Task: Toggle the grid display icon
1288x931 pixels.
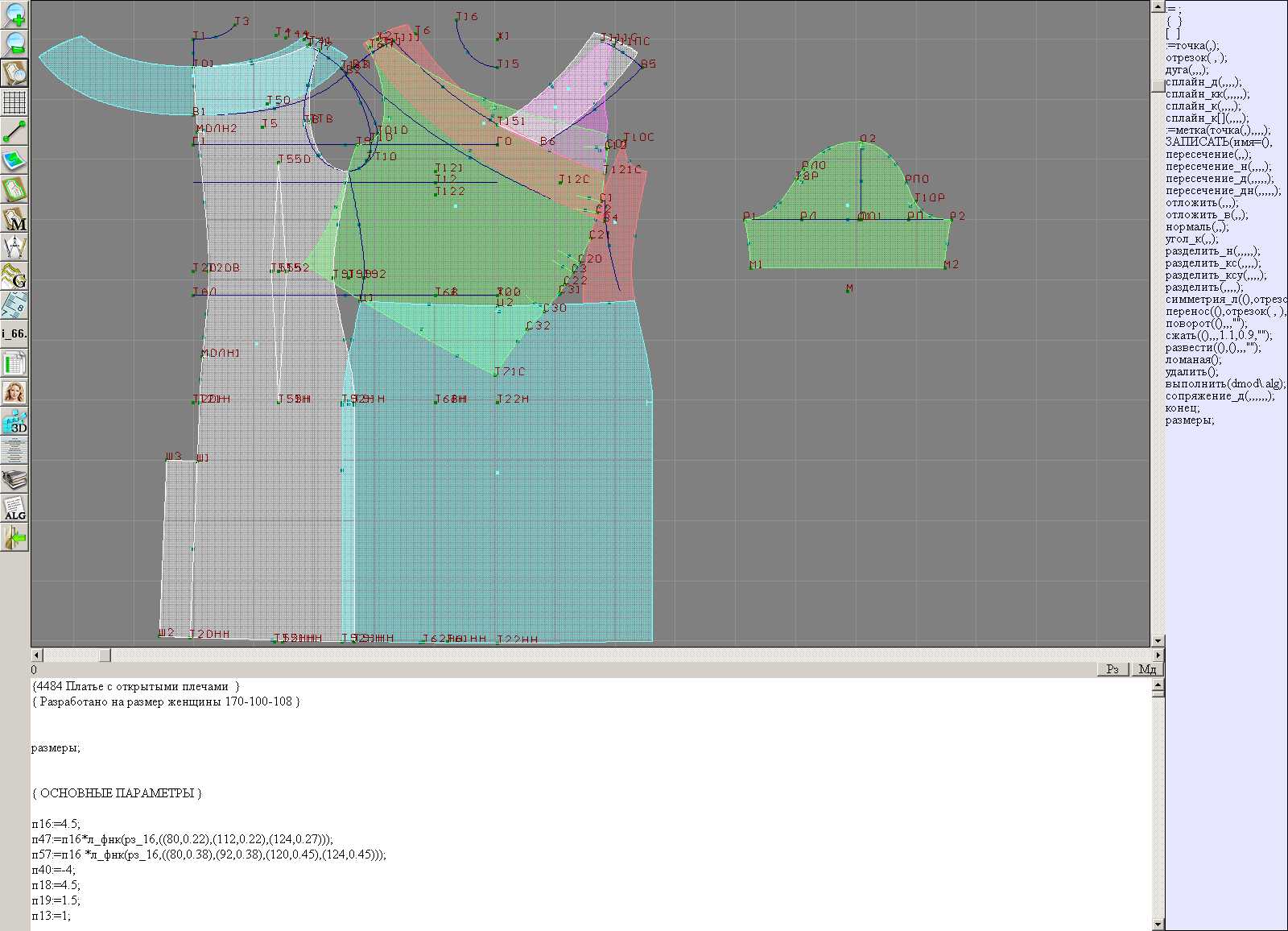Action: pos(14,102)
